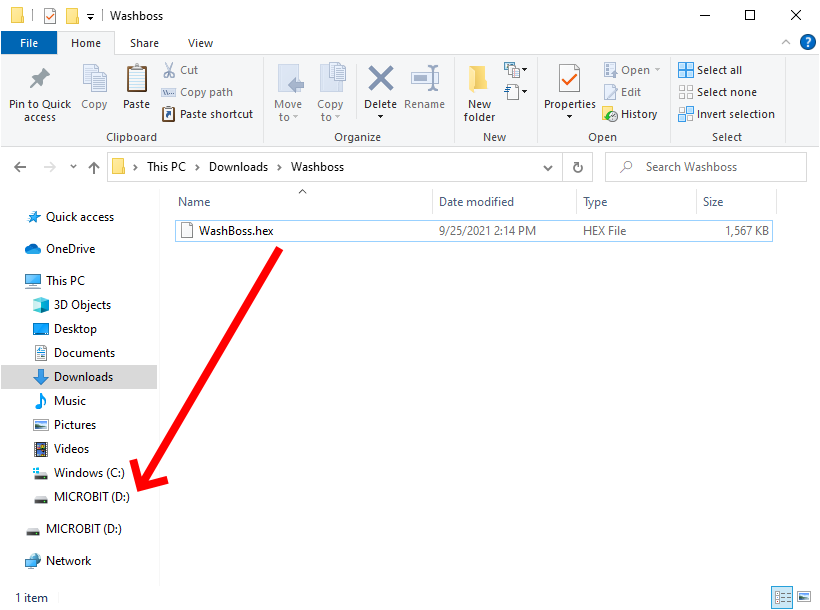
Task: Refresh the Washboss folder
Action: (577, 167)
